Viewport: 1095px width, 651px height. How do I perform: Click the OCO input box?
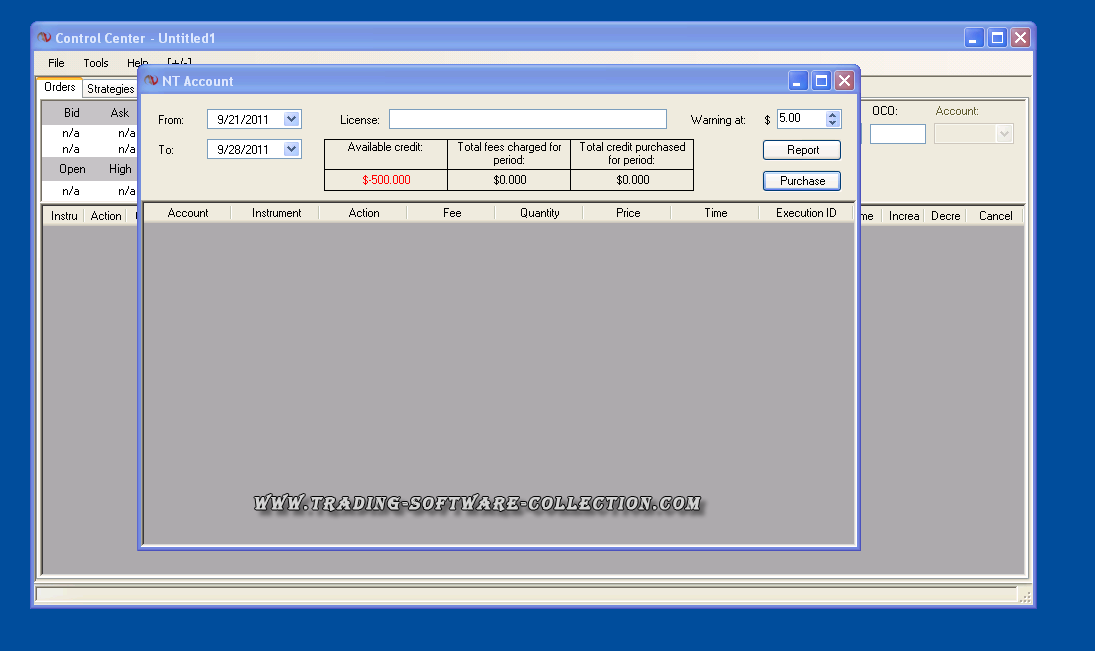point(897,134)
